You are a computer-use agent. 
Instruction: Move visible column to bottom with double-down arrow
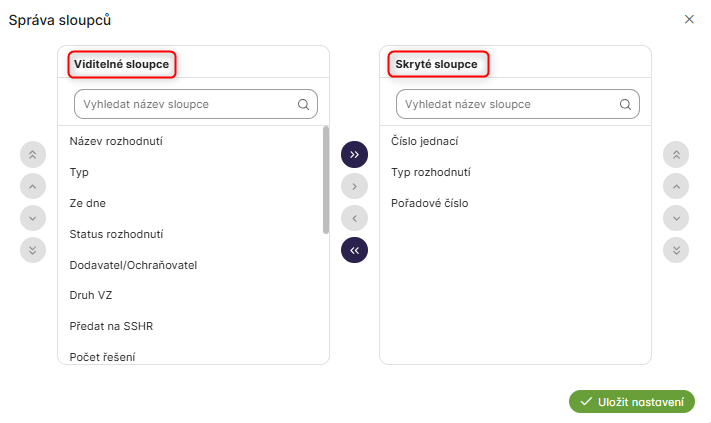[33, 250]
